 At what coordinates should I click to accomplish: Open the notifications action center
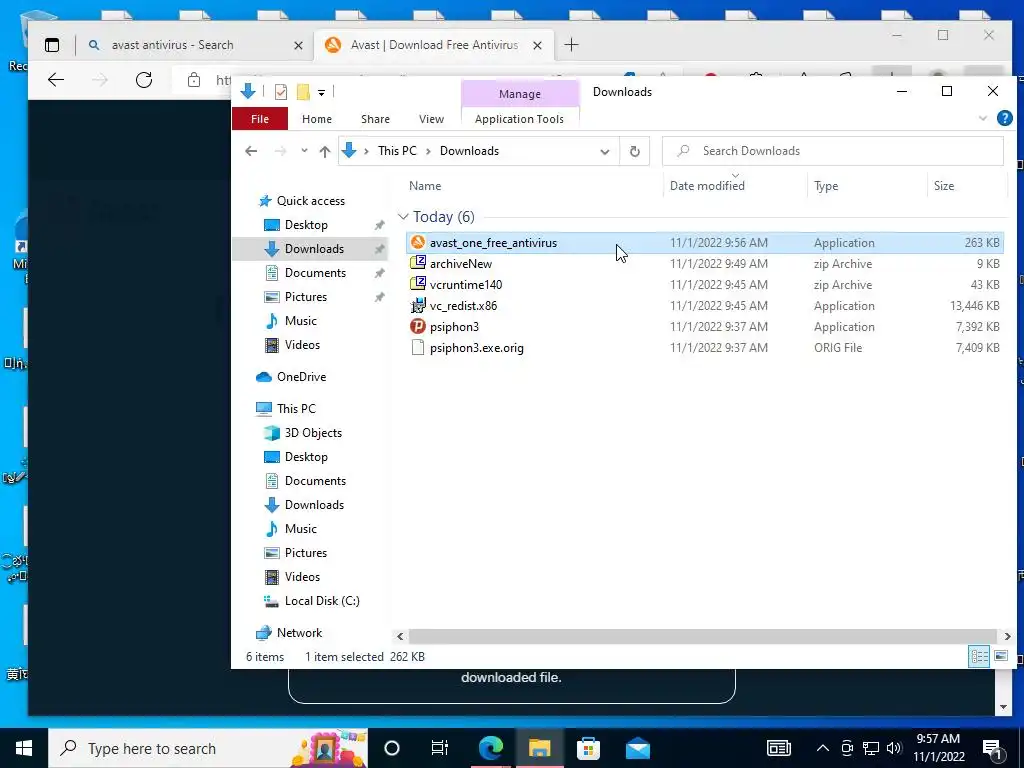coord(992,748)
